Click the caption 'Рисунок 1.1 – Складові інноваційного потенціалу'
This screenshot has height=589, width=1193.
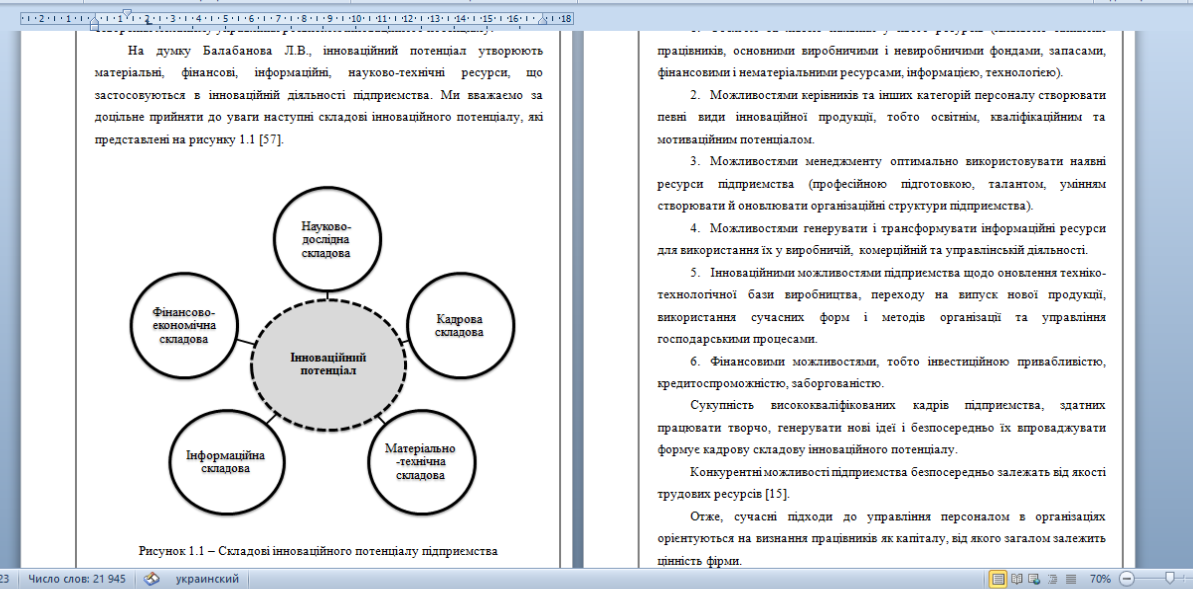(x=318, y=550)
